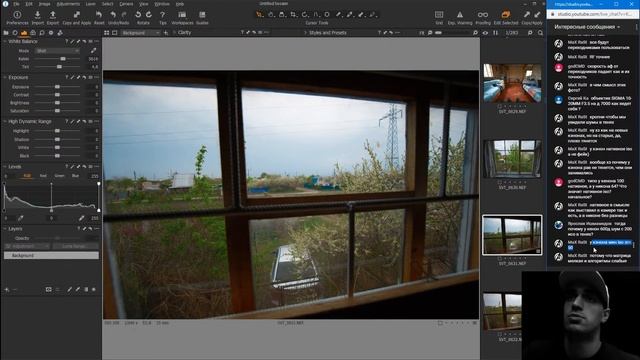
Task: Click the Guides toolbar icon
Action: pyautogui.click(x=202, y=15)
